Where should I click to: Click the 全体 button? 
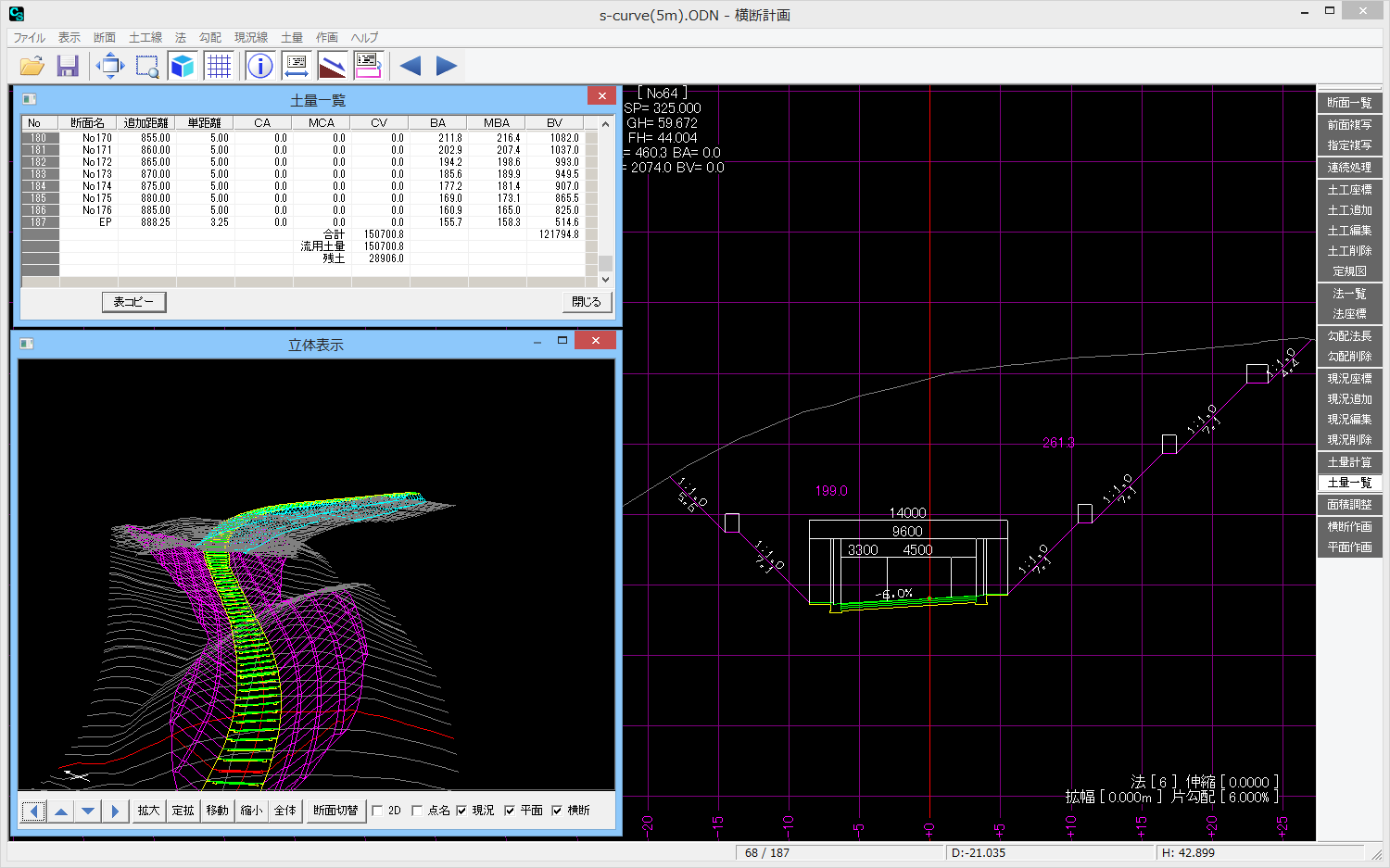(285, 811)
